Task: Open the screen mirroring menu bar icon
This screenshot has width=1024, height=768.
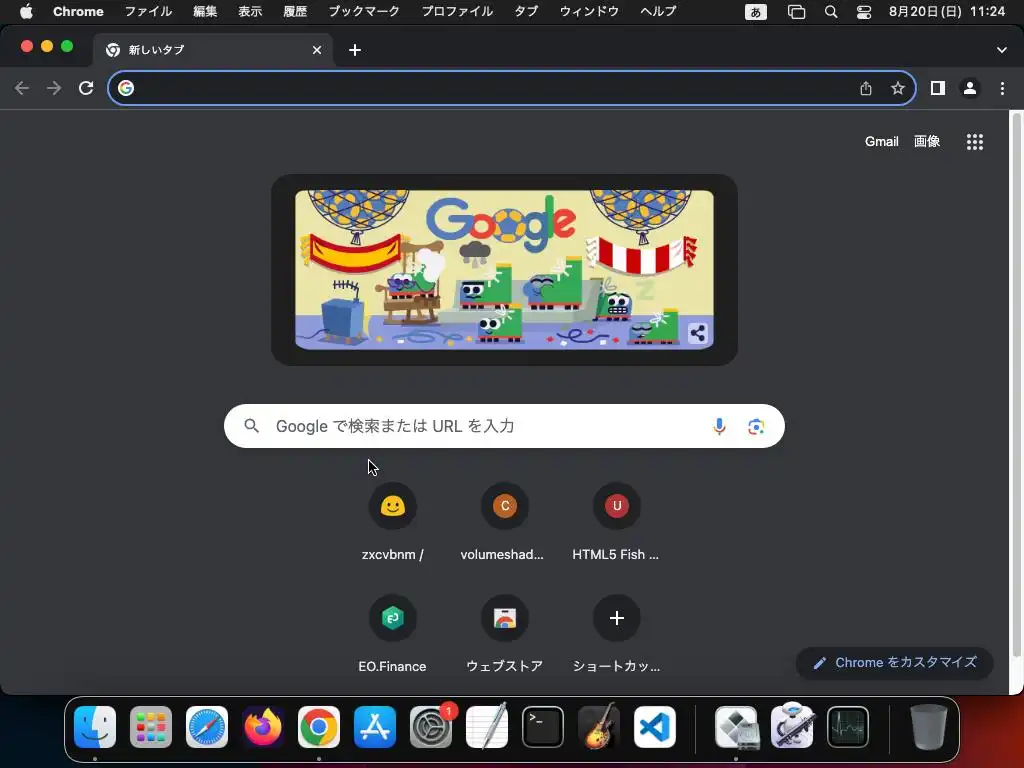Action: (796, 12)
